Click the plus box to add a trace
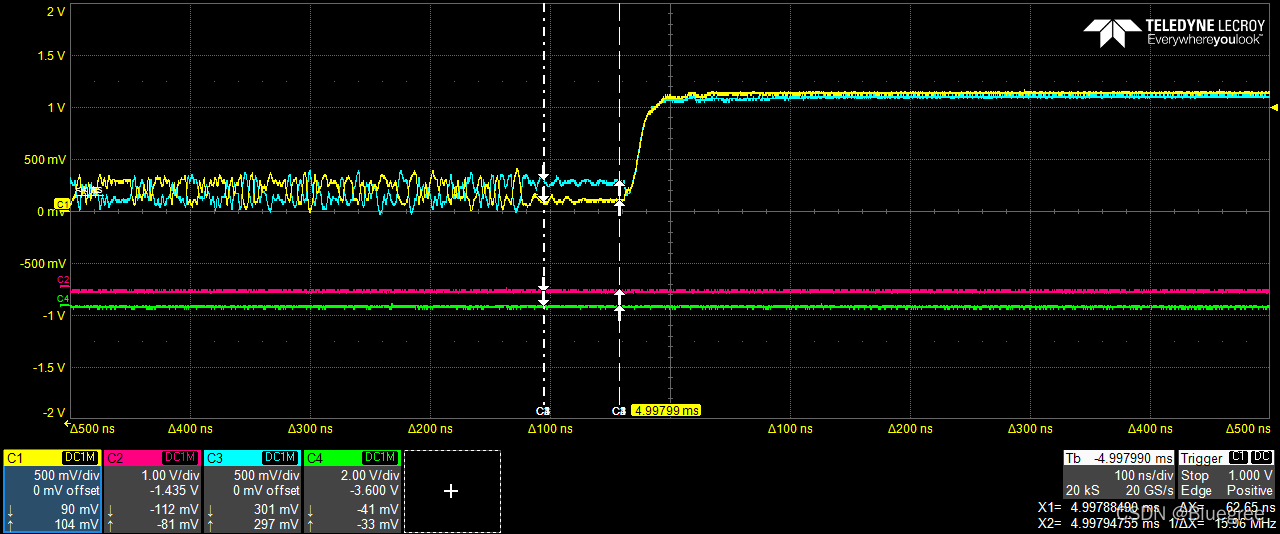Image resolution: width=1280 pixels, height=534 pixels. point(451,491)
